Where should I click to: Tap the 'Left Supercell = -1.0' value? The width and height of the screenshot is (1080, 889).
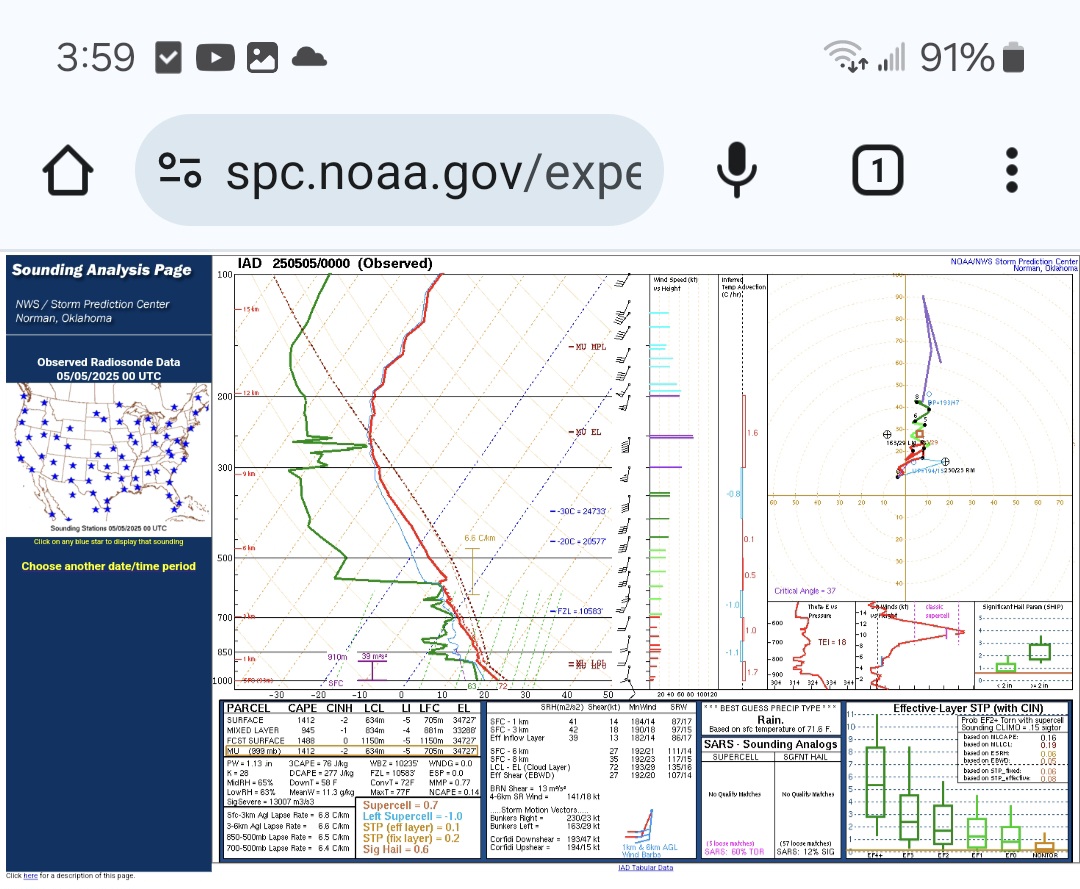(x=412, y=816)
